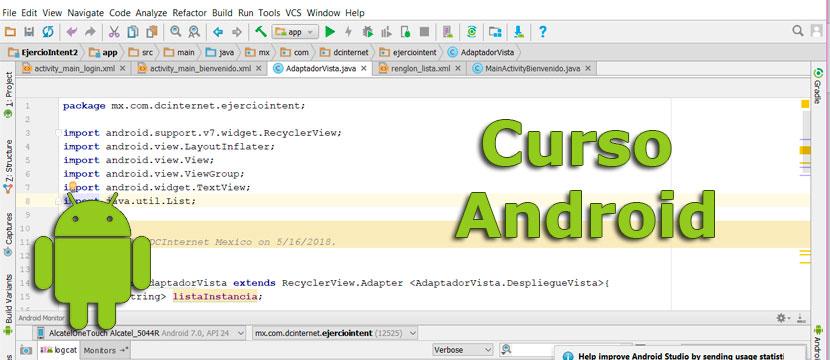Screen dimensions: 830x360
Task: Select the logcat tab
Action: pyautogui.click(x=59, y=350)
